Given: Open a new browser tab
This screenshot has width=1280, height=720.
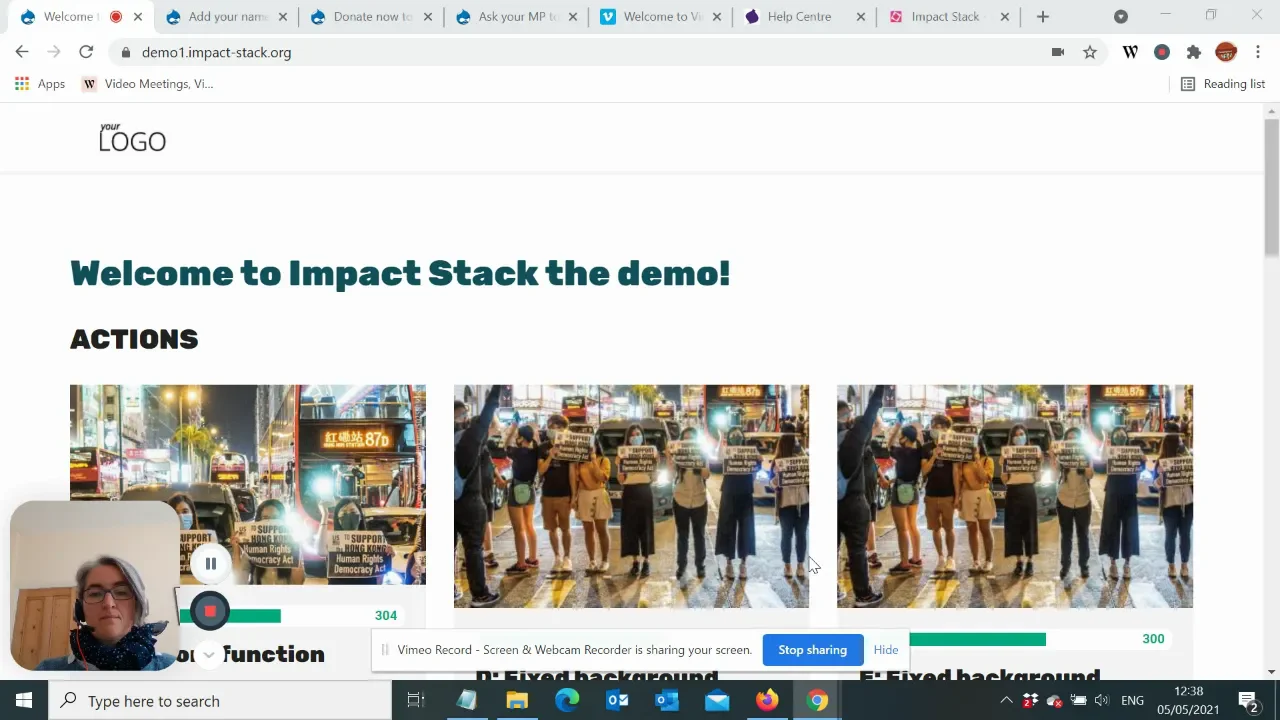Looking at the screenshot, I should [1043, 16].
